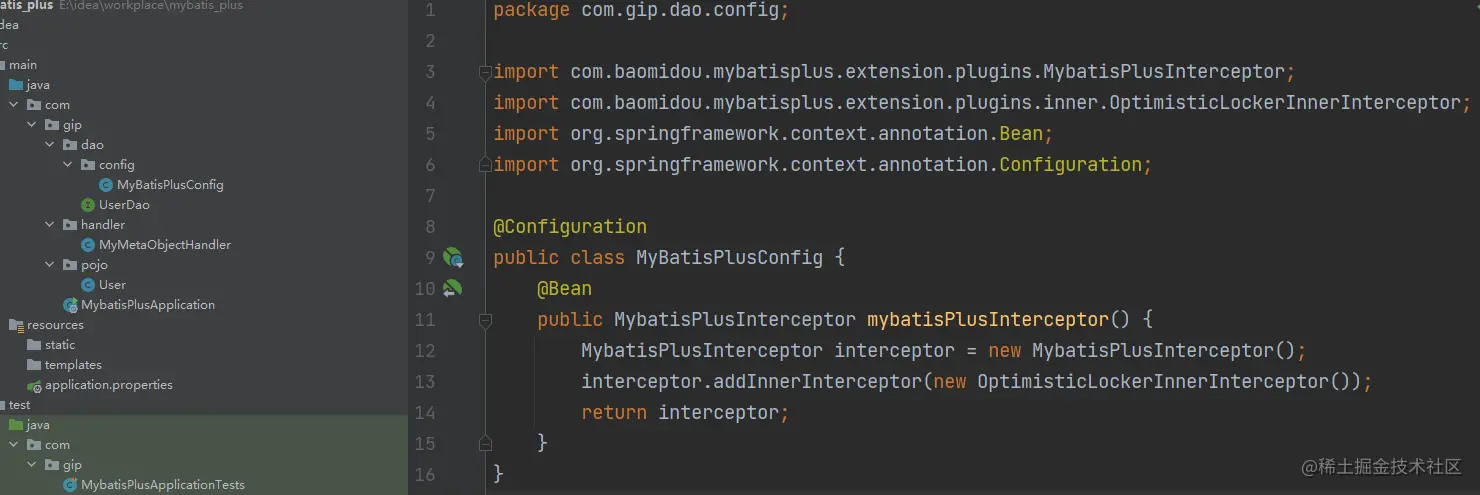Collapse the pojo package node
Image resolution: width=1480 pixels, height=495 pixels.
pos(50,265)
